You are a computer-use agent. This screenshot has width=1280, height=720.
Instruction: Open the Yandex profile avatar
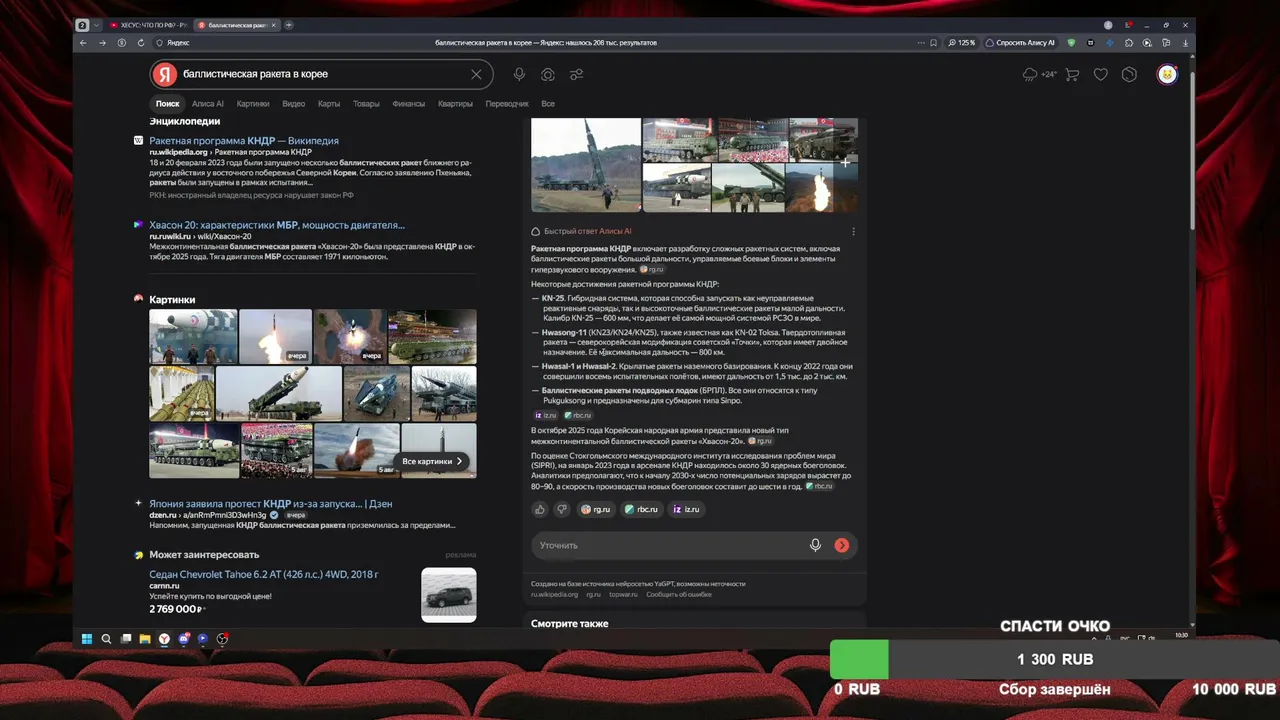click(1167, 74)
